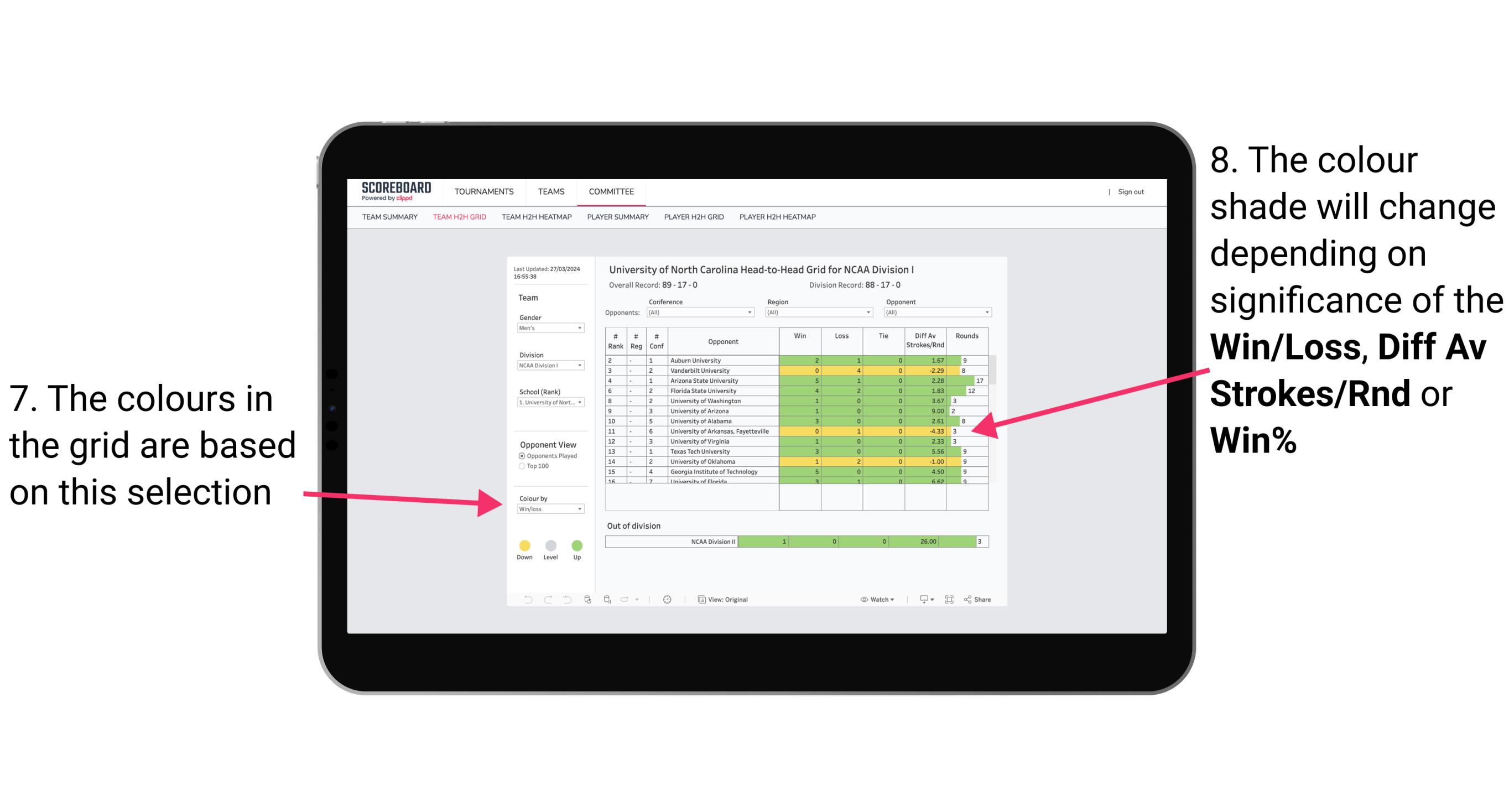
Task: Click Sign out link
Action: pos(1132,192)
